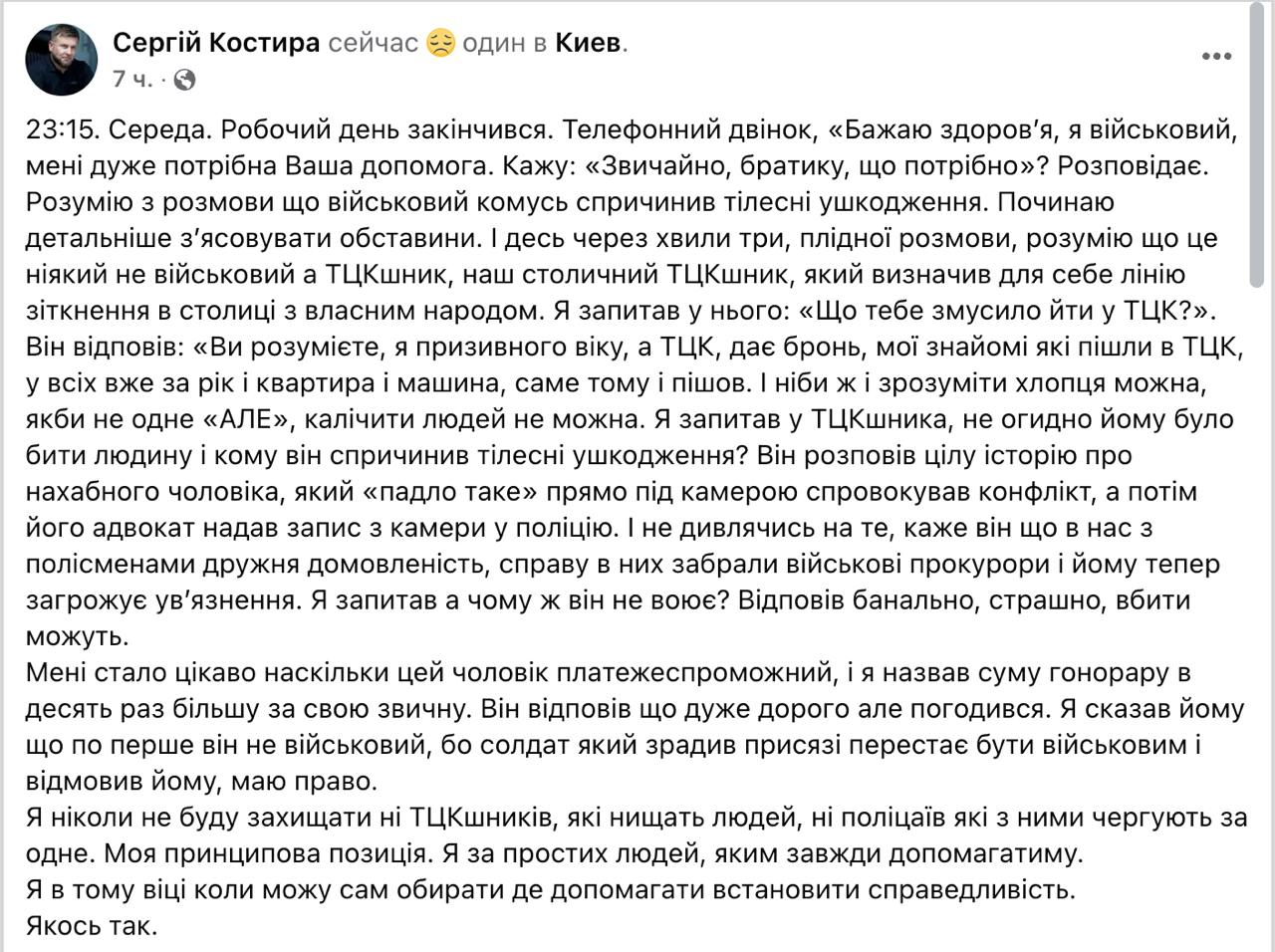Click the globe public audience icon

[184, 79]
